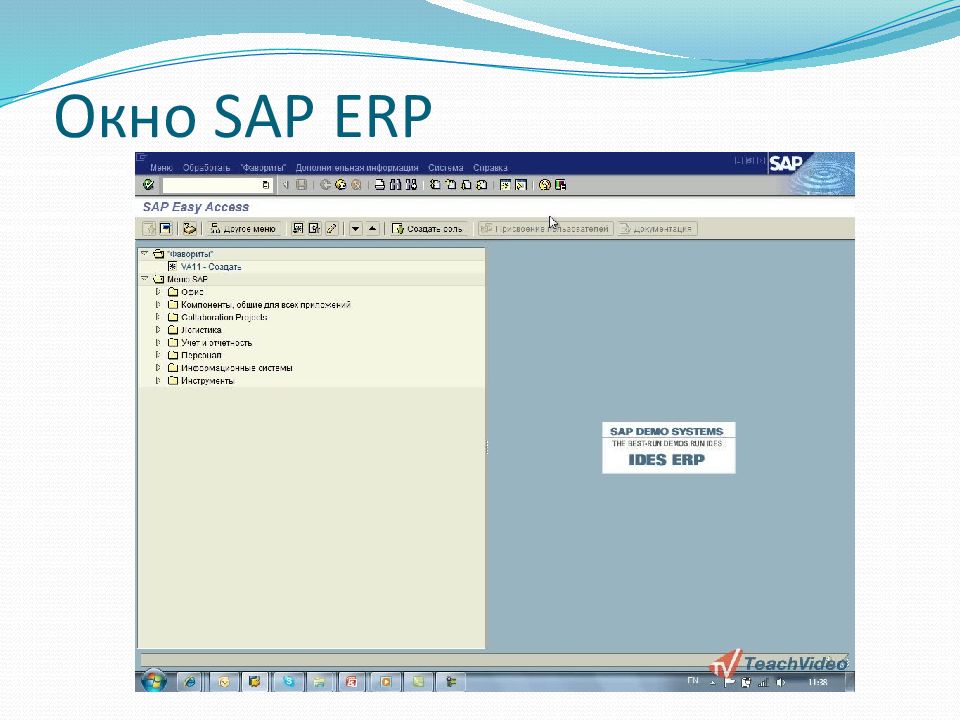The image size is (960, 720).
Task: Expand the Персонал folder
Action: (157, 354)
